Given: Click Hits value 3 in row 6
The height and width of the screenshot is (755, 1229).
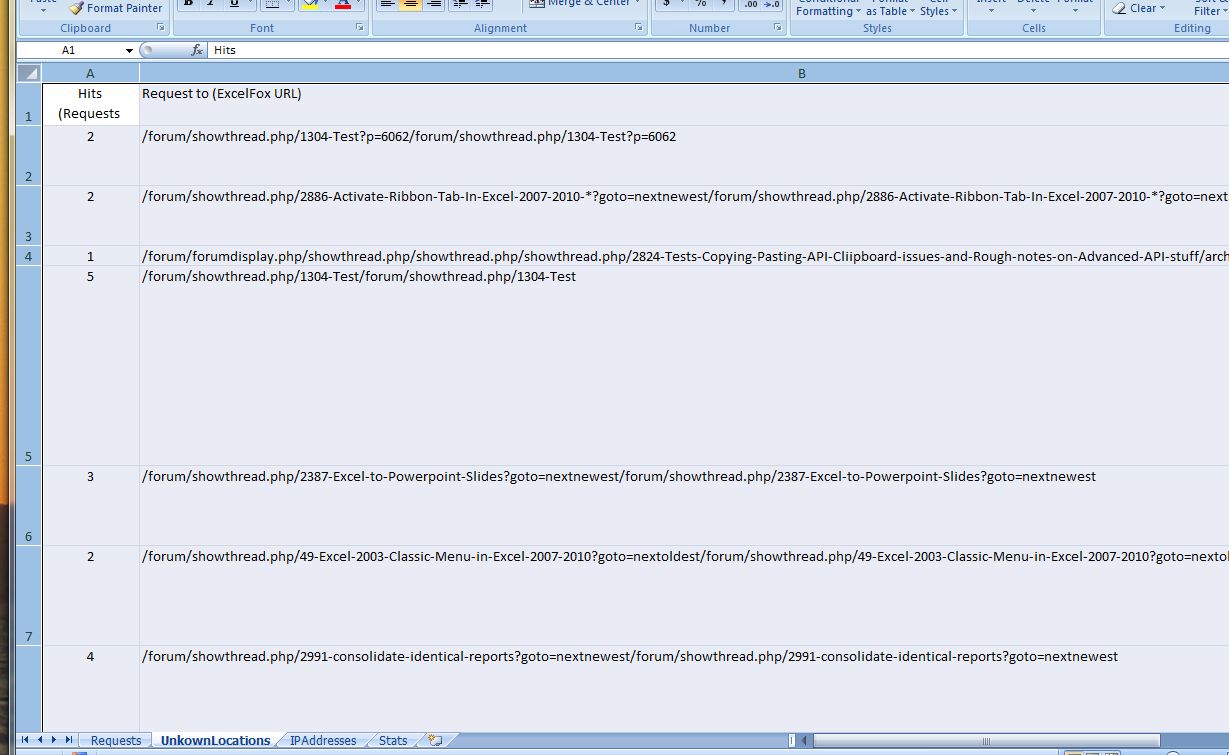Looking at the screenshot, I should pos(91,505).
